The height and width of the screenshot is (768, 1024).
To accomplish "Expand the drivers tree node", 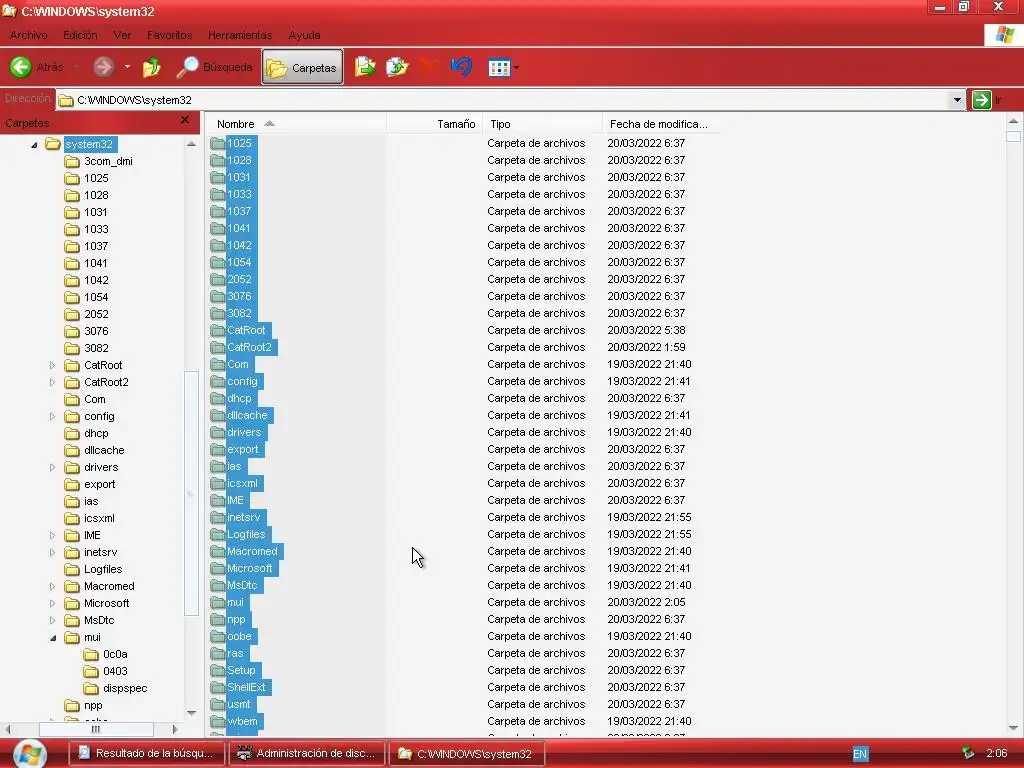I will [52, 467].
